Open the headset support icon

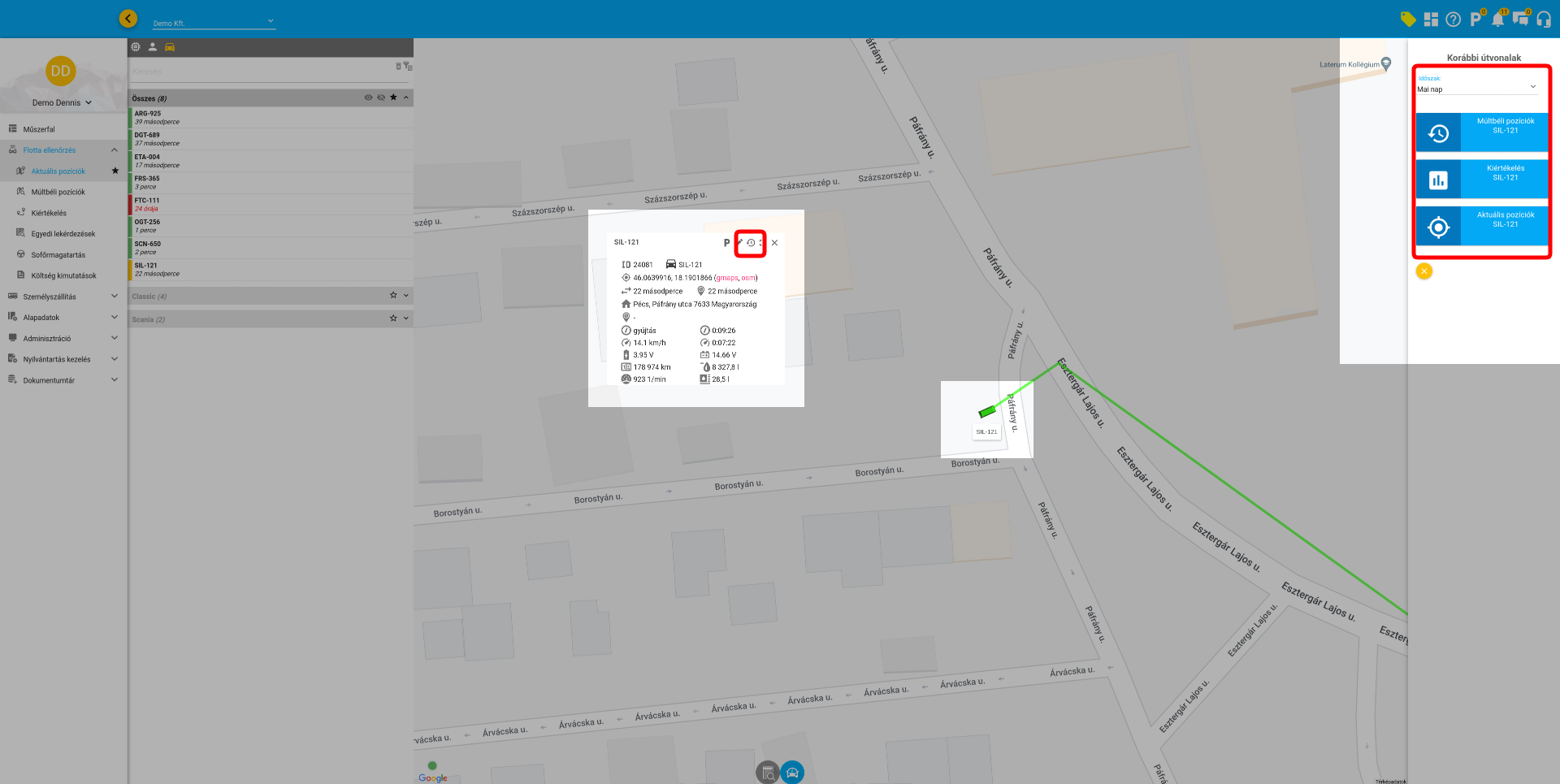pyautogui.click(x=1544, y=19)
